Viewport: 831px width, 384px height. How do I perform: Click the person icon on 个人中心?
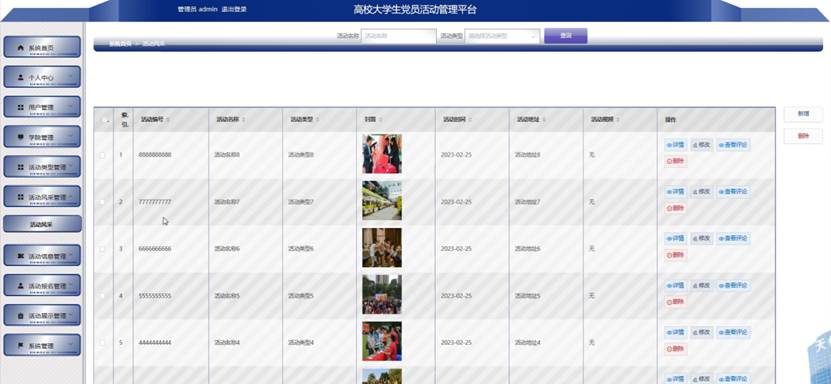point(21,77)
